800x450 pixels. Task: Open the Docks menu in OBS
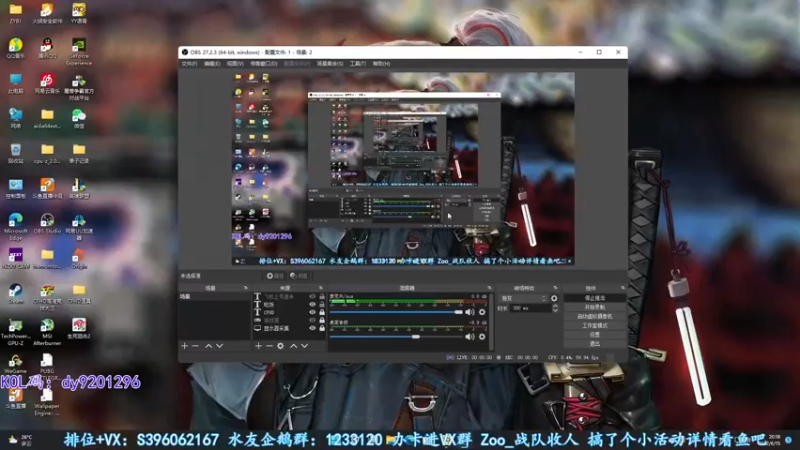coord(264,64)
